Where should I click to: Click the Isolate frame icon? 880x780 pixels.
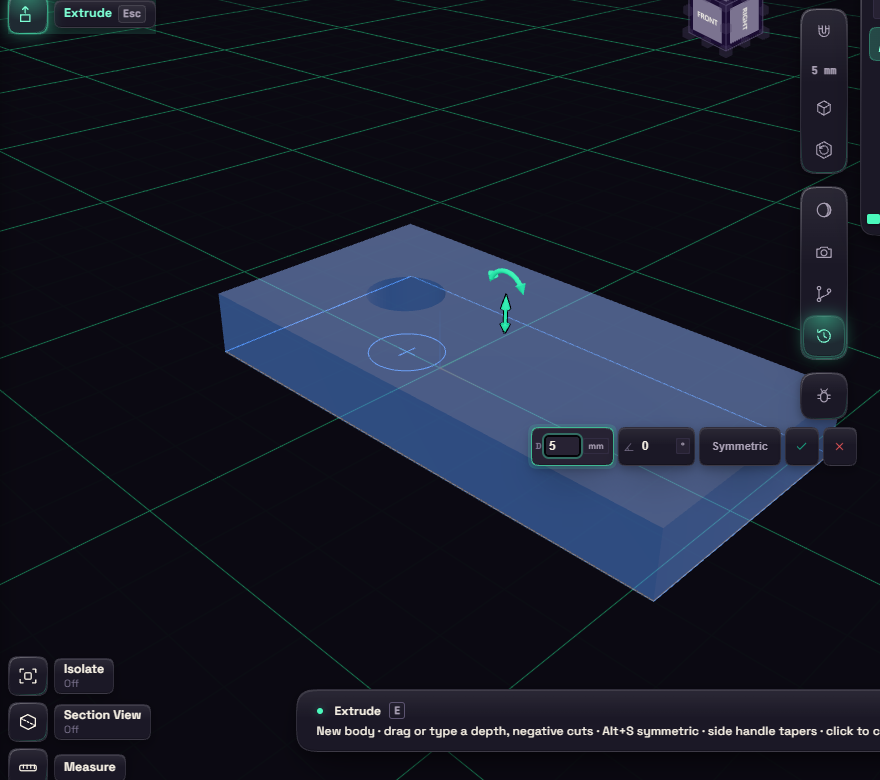[x=28, y=676]
